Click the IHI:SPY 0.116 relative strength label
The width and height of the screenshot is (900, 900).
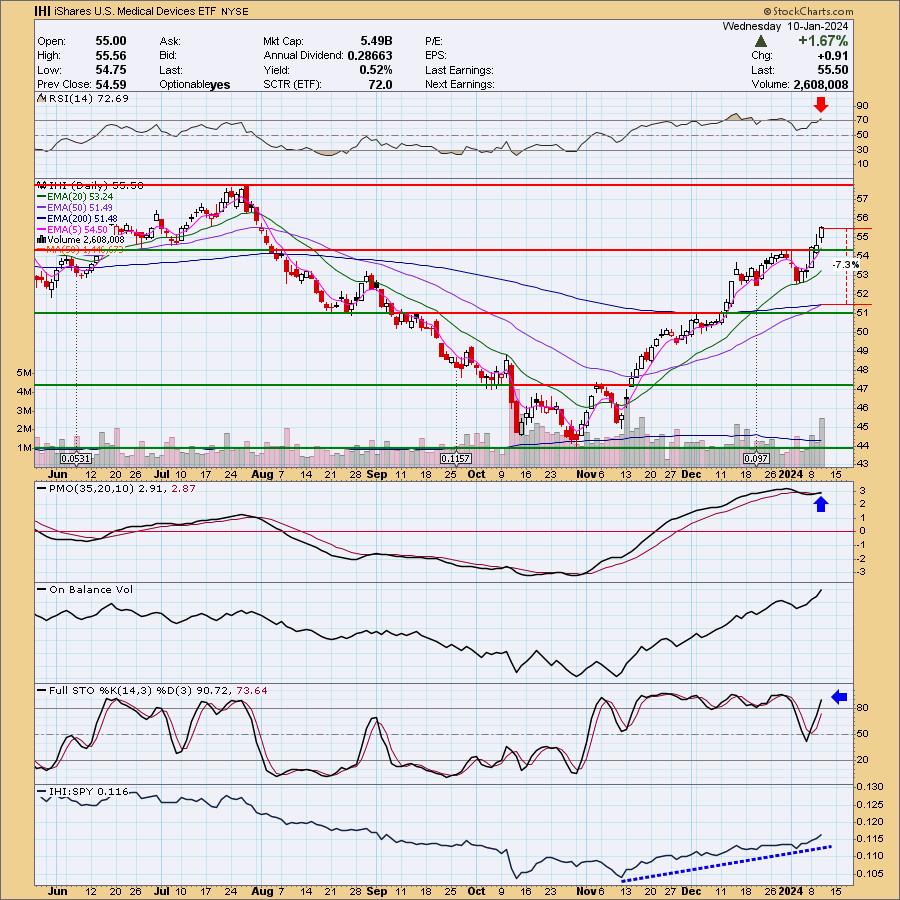click(88, 792)
